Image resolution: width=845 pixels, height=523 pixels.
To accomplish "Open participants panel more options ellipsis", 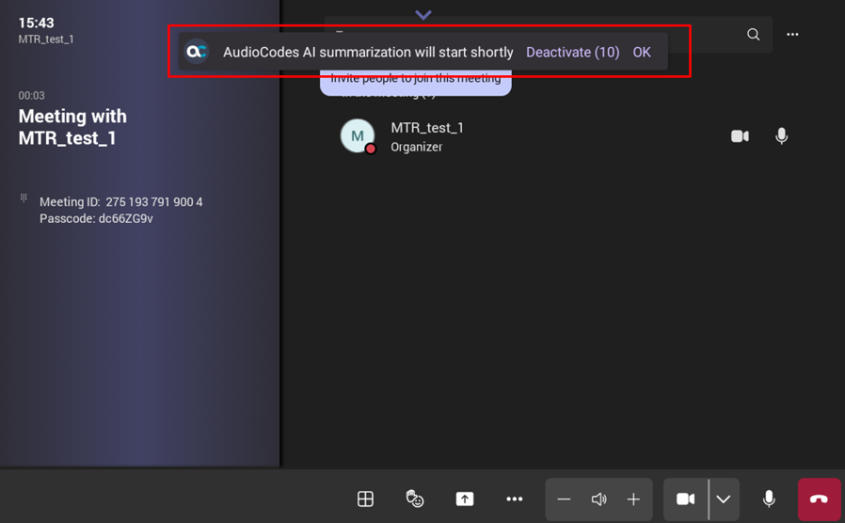I will [x=792, y=34].
